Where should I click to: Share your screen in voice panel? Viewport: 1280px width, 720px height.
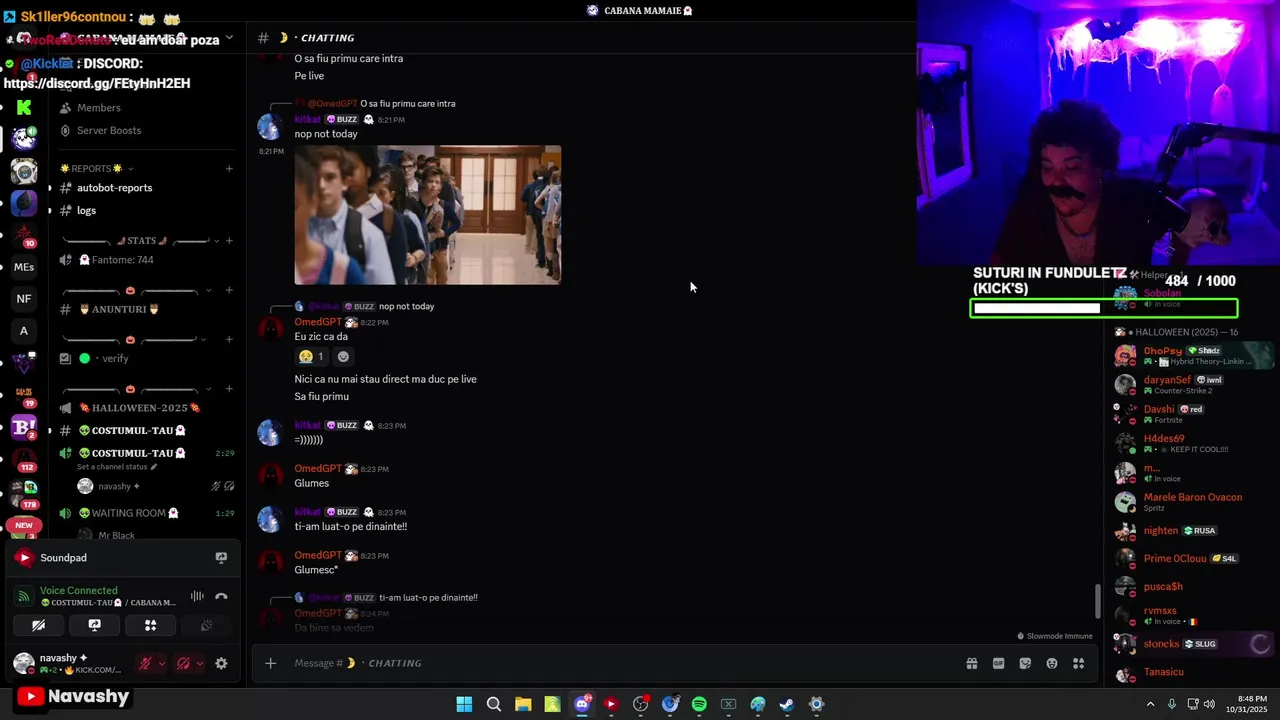95,625
